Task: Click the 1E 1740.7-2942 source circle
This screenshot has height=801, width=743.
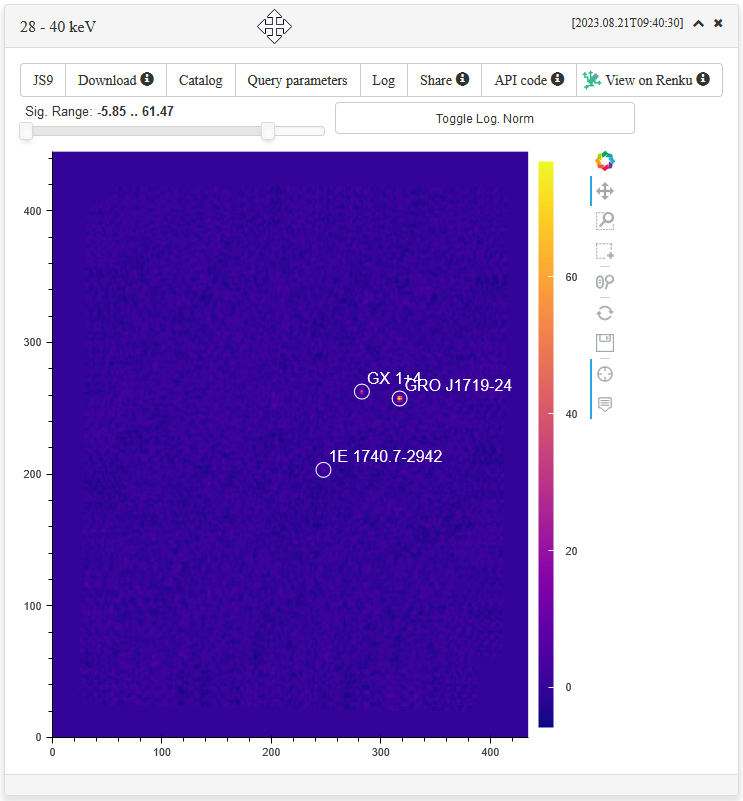Action: click(x=323, y=469)
